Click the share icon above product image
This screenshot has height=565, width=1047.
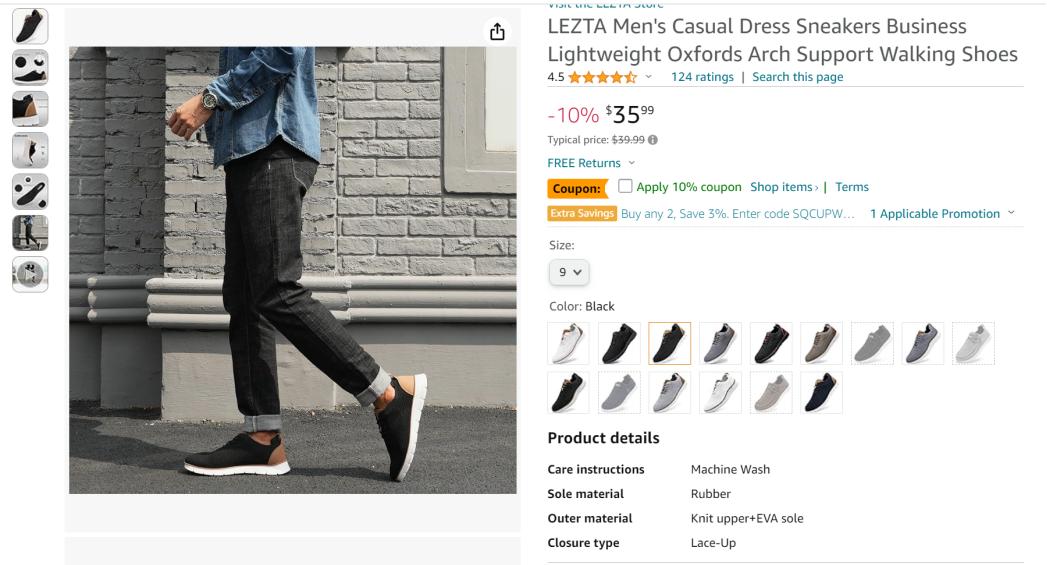coord(497,31)
